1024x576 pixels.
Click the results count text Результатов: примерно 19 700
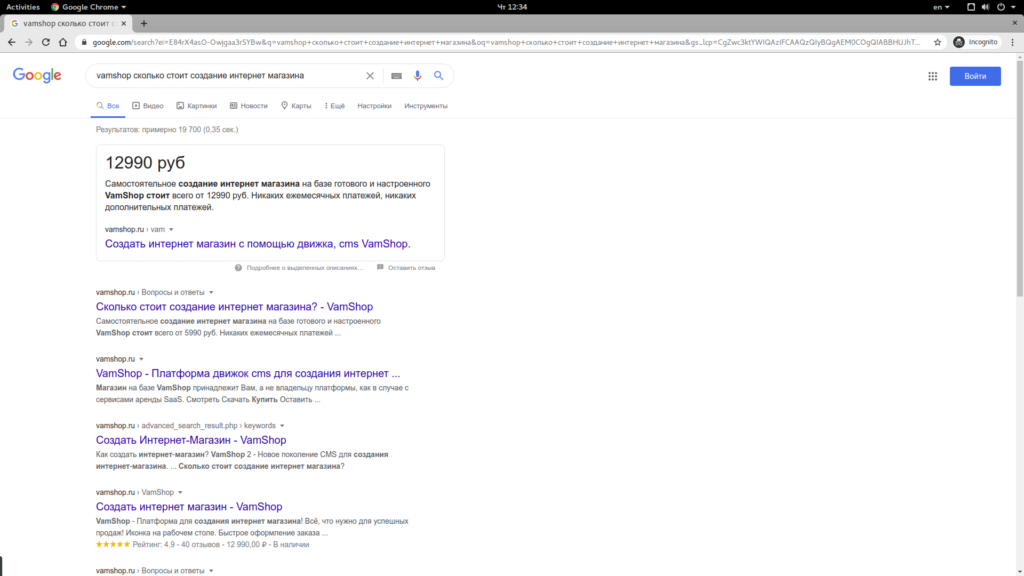click(x=167, y=130)
